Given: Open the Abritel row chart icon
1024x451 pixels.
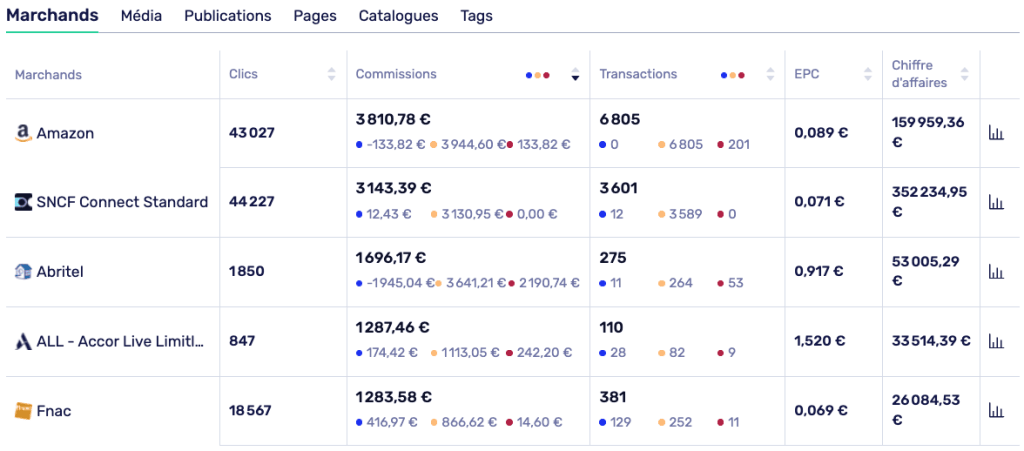Looking at the screenshot, I should pyautogui.click(x=996, y=271).
